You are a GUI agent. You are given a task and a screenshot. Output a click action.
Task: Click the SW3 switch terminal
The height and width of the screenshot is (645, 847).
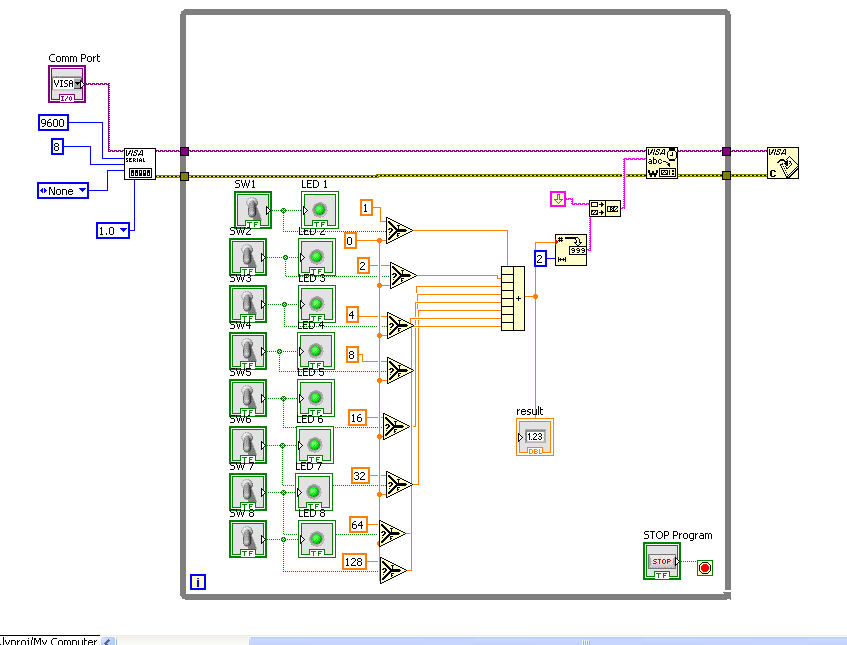pyautogui.click(x=248, y=304)
